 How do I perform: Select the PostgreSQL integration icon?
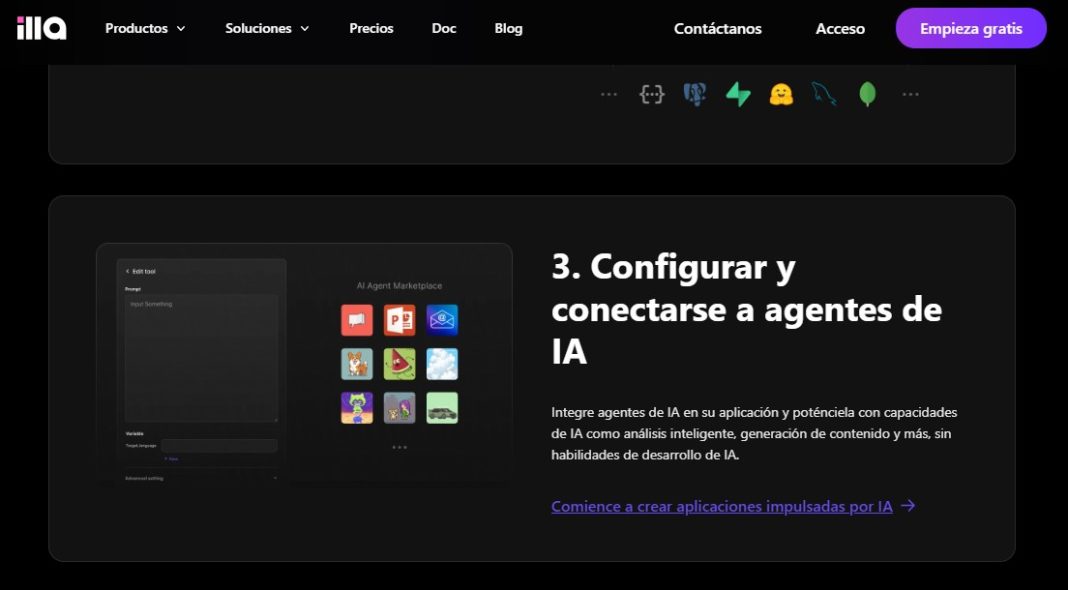tap(695, 93)
